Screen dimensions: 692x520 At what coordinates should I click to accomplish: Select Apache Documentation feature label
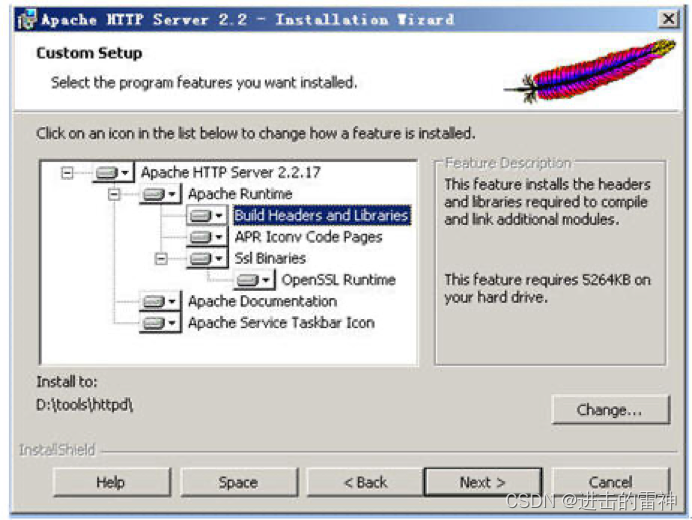(263, 301)
